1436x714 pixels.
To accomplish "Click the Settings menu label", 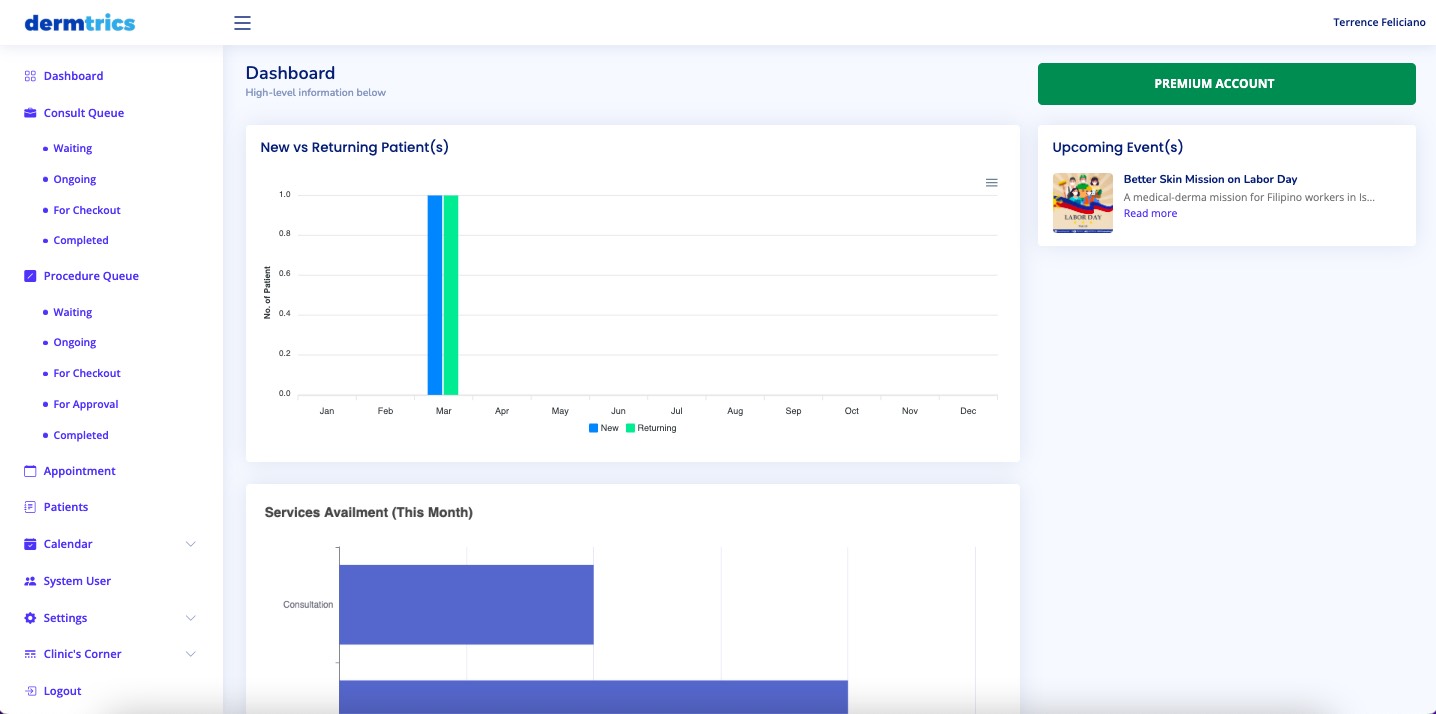I will coord(65,618).
